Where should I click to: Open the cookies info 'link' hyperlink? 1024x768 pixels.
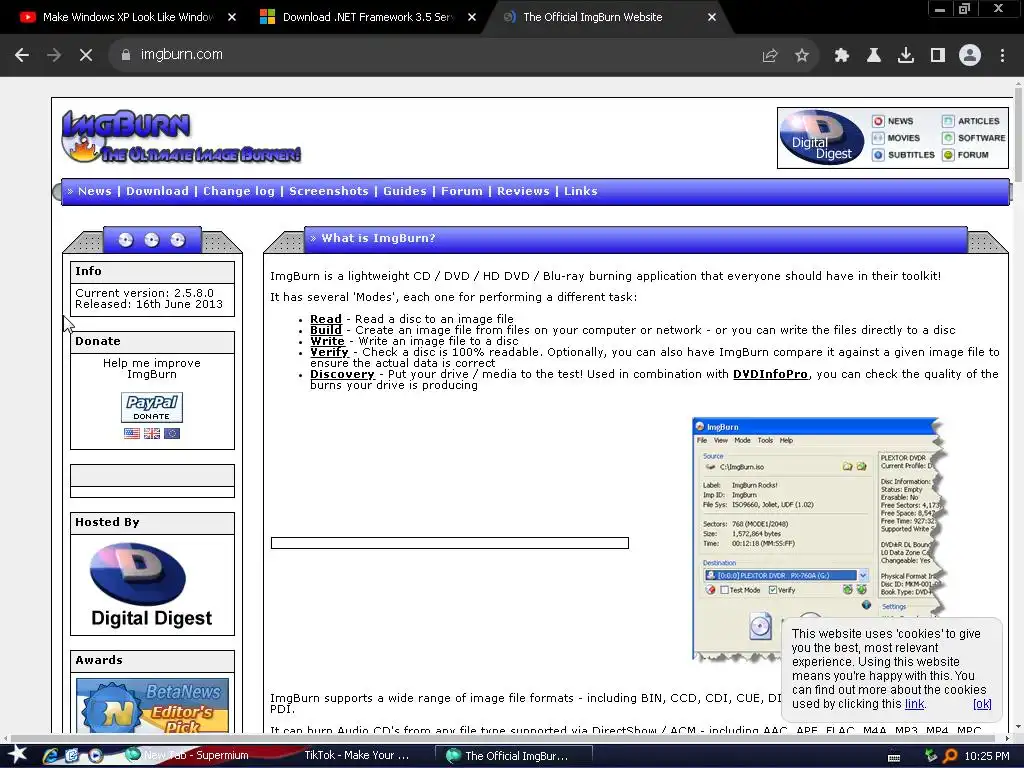[x=914, y=704]
